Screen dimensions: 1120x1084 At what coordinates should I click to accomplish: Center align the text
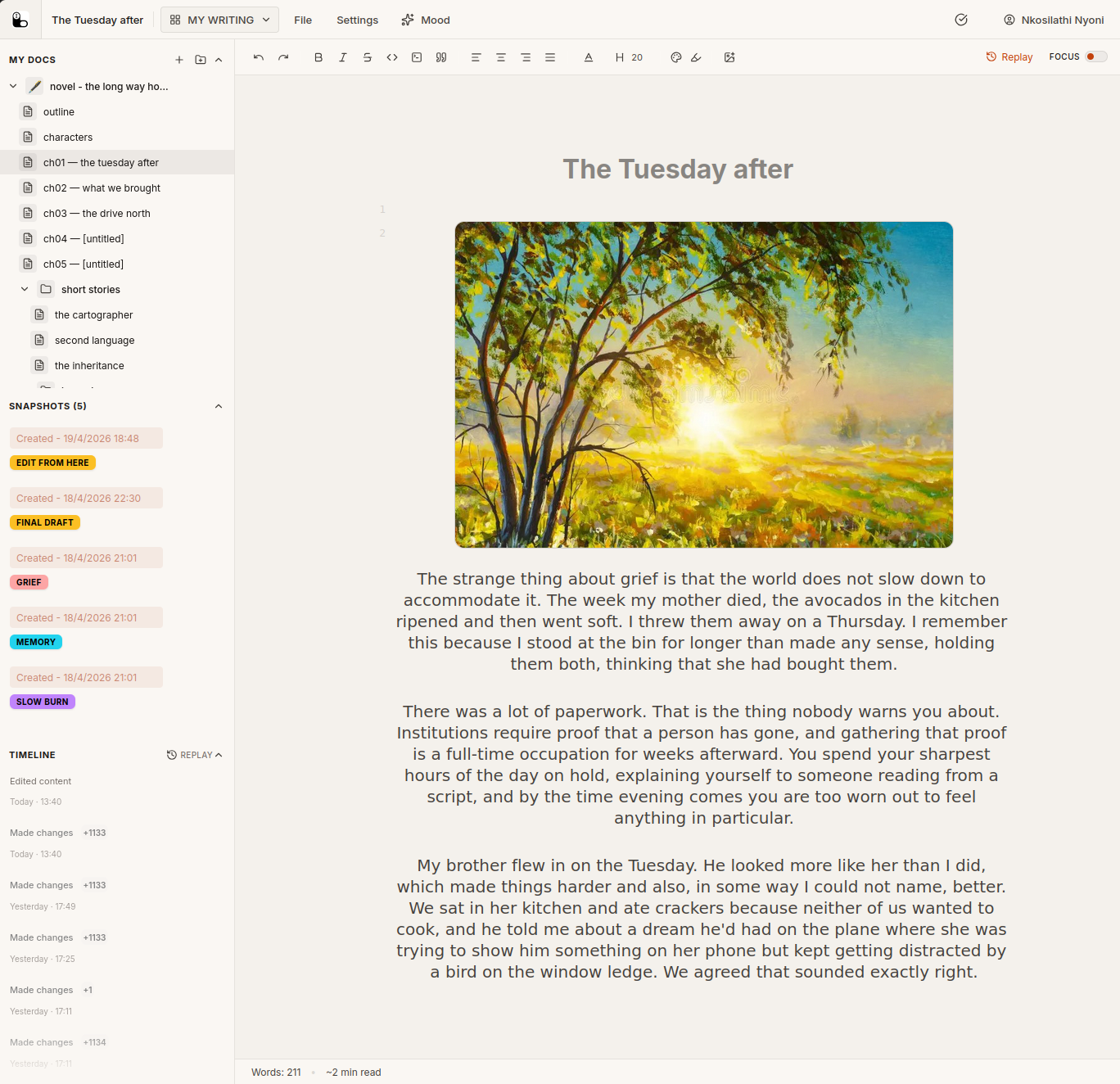[501, 57]
